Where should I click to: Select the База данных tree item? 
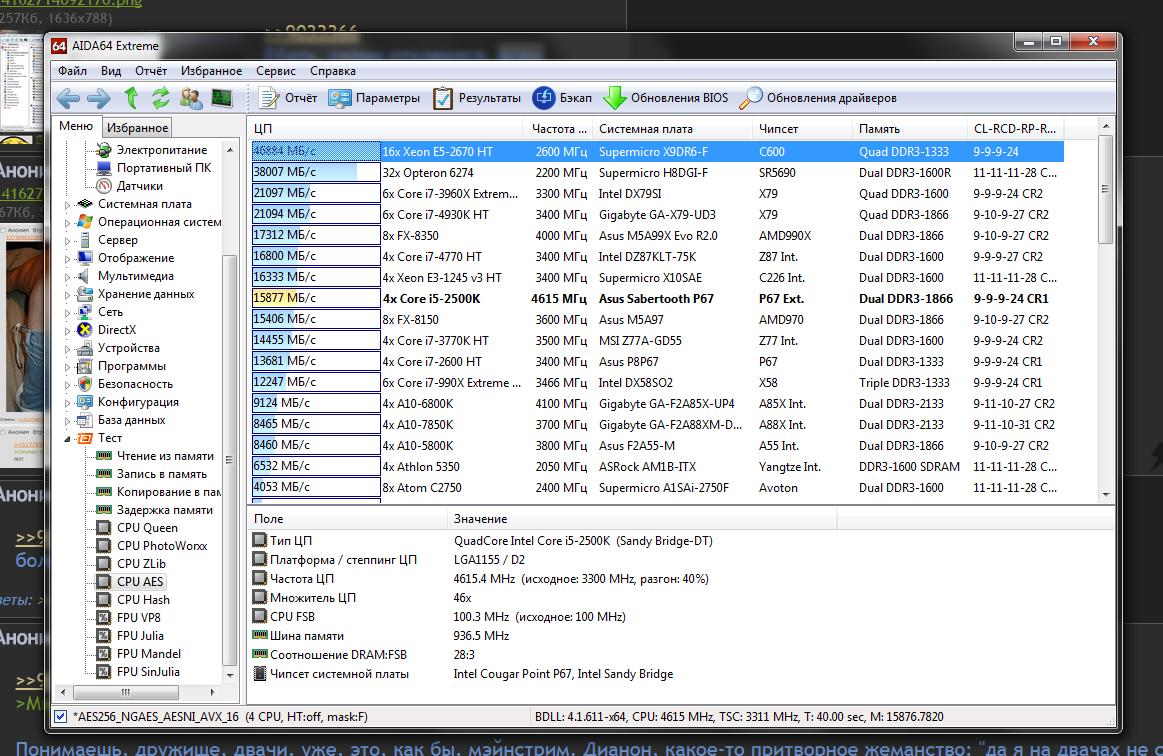pos(131,420)
